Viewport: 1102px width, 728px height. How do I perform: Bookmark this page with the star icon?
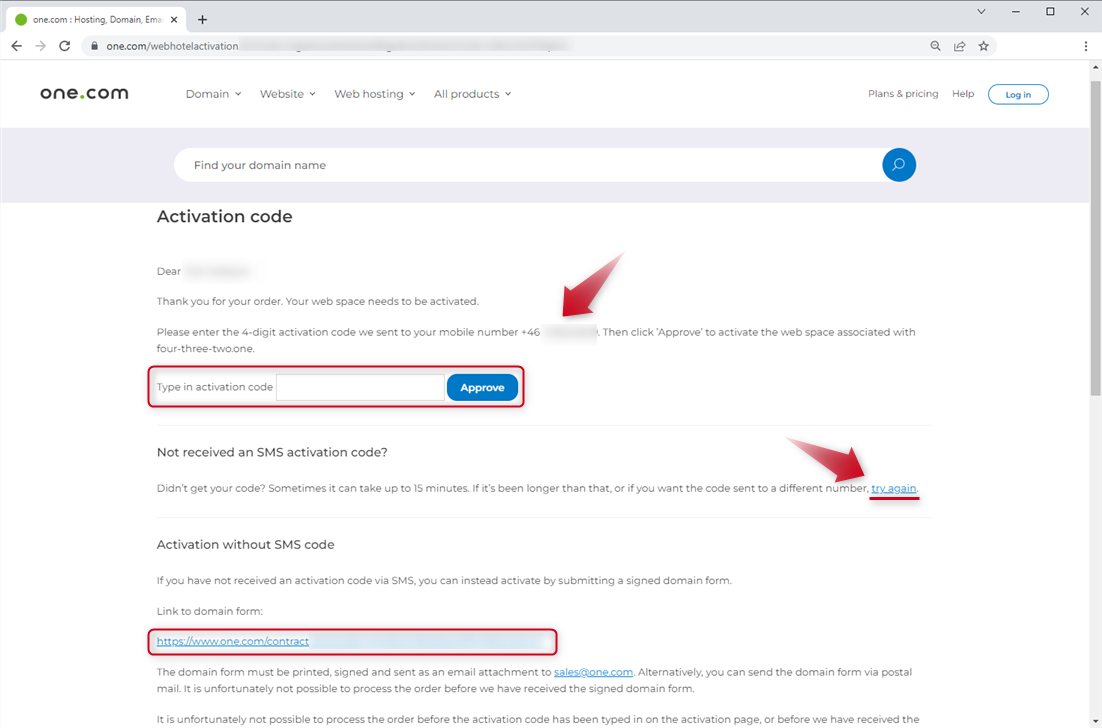pyautogui.click(x=984, y=46)
